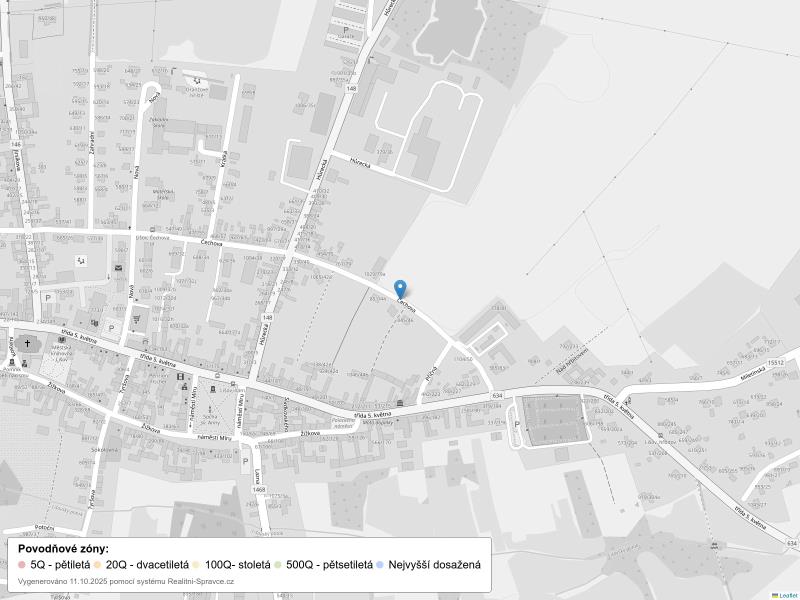The image size is (800, 600).
Task: Click the 15512 road number label
Action: tap(776, 362)
